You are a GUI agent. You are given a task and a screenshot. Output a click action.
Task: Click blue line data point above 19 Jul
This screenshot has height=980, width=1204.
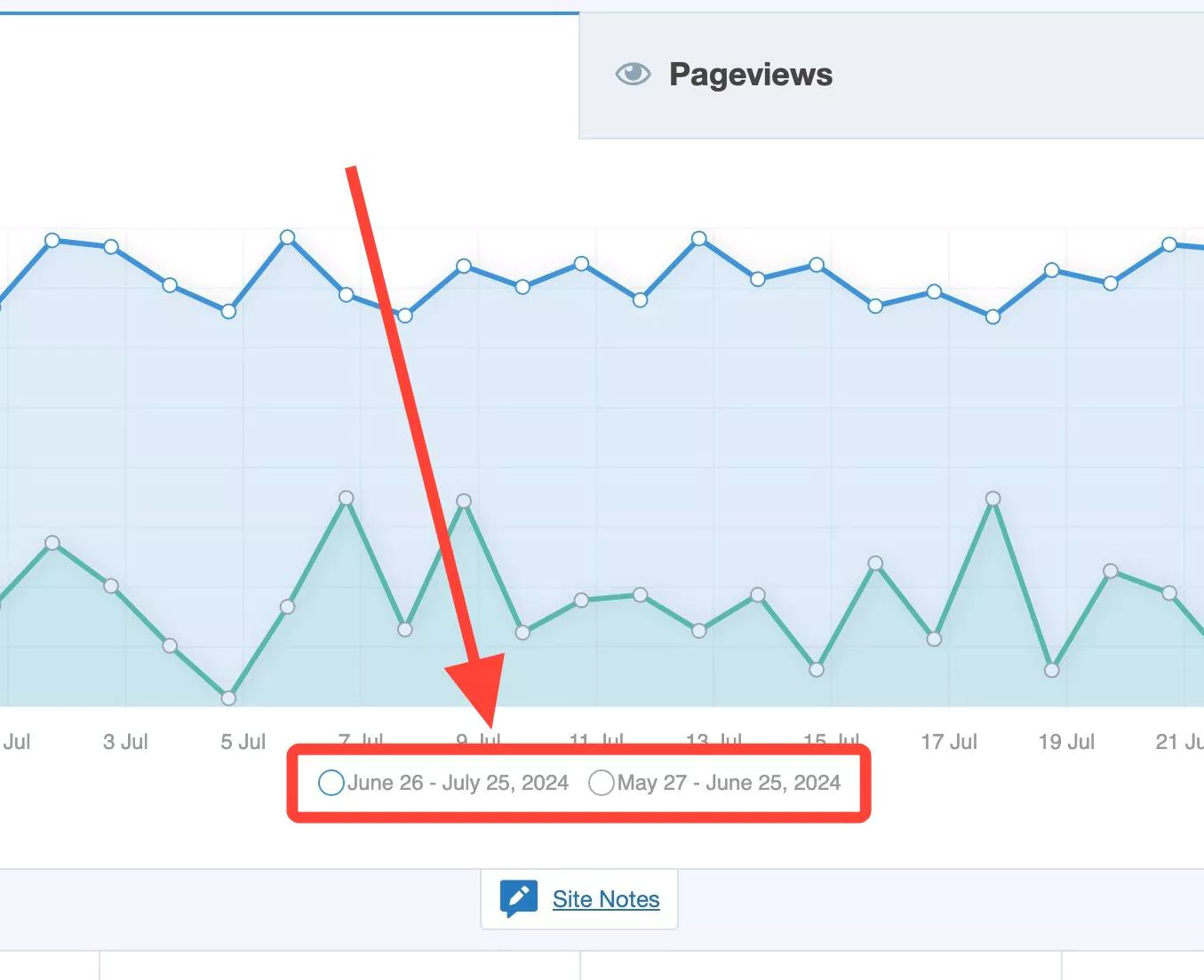(1051, 270)
